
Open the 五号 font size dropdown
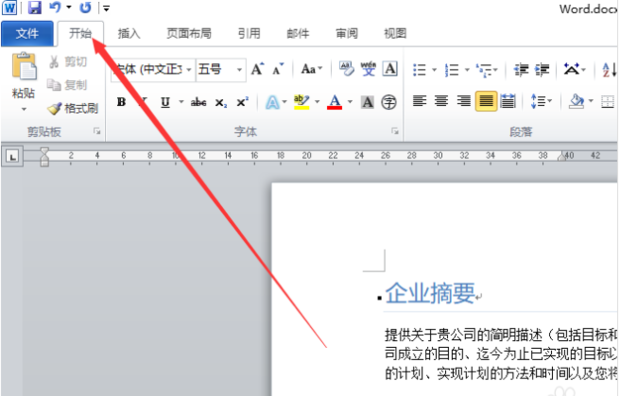pyautogui.click(x=239, y=70)
